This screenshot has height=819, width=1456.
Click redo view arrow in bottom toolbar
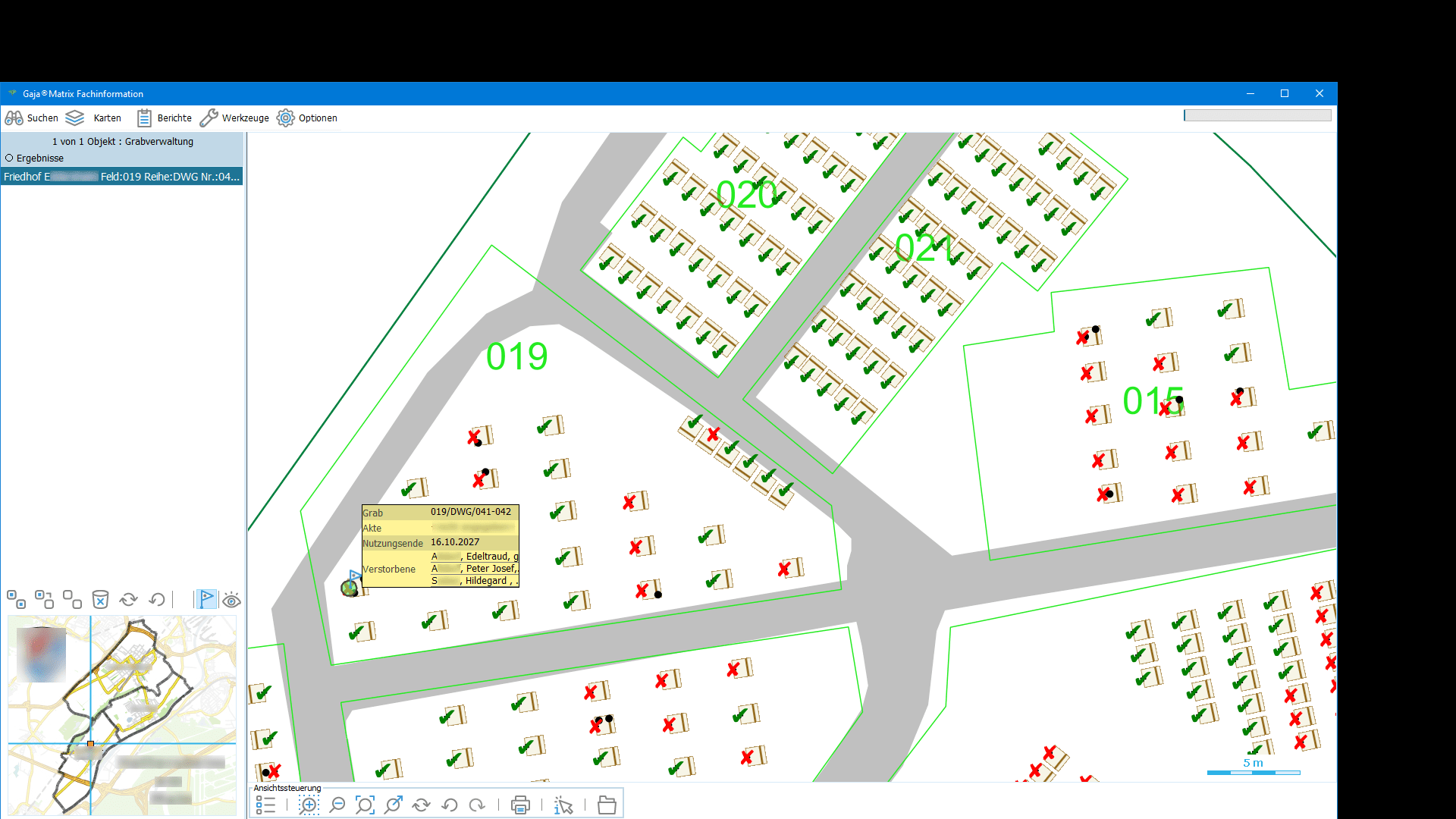pyautogui.click(x=477, y=805)
